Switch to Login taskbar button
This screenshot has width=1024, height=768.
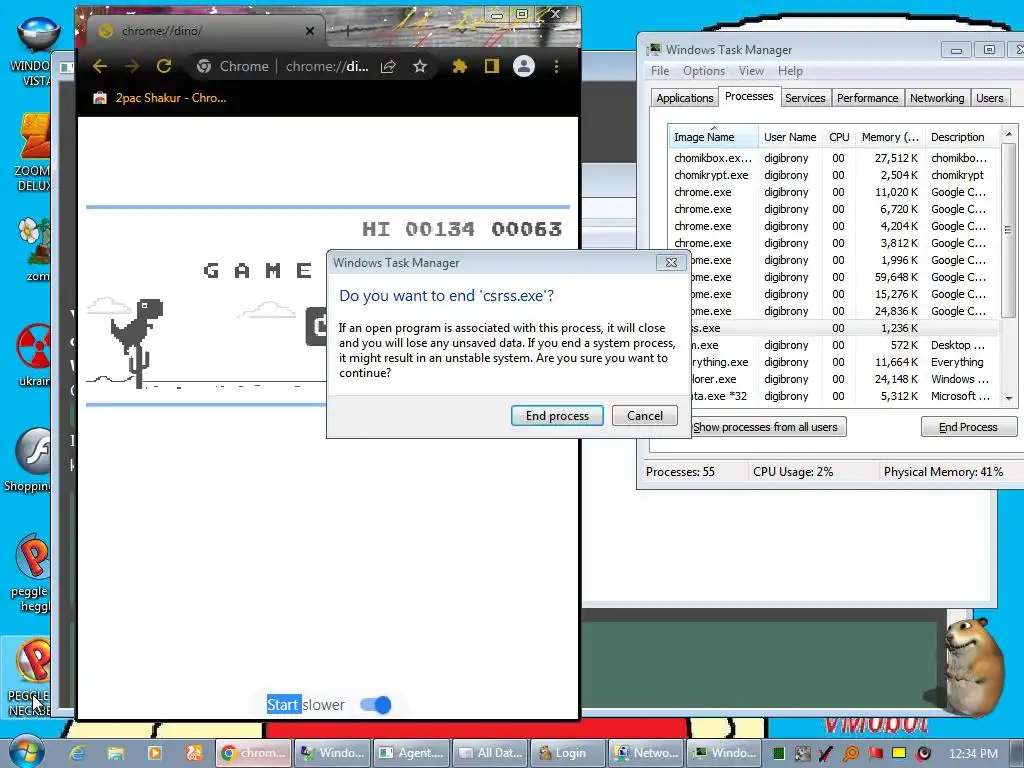[x=569, y=753]
